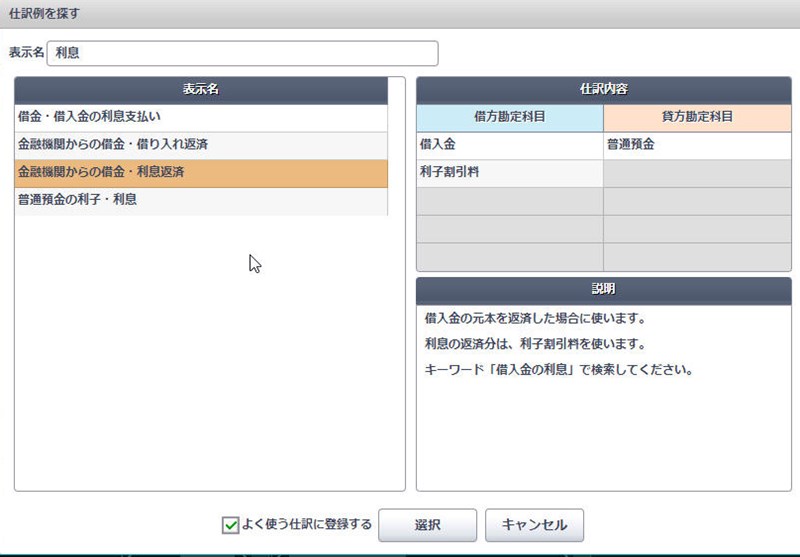The height and width of the screenshot is (557, 800).
Task: Click the 普通預金 credit cell
Action: [x=697, y=145]
